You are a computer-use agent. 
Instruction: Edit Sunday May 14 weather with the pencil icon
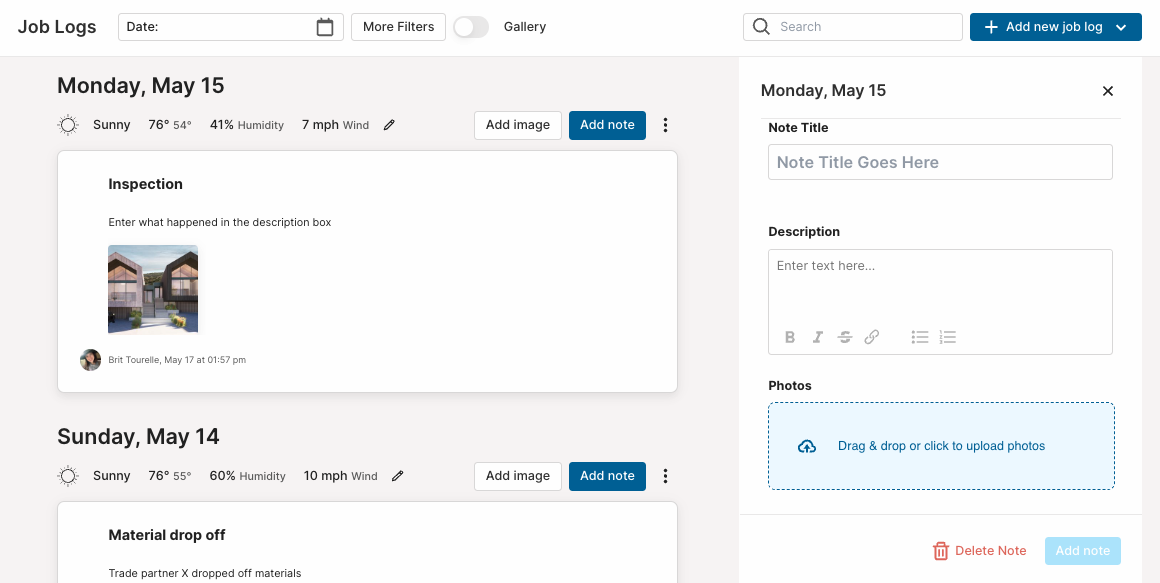(x=397, y=476)
